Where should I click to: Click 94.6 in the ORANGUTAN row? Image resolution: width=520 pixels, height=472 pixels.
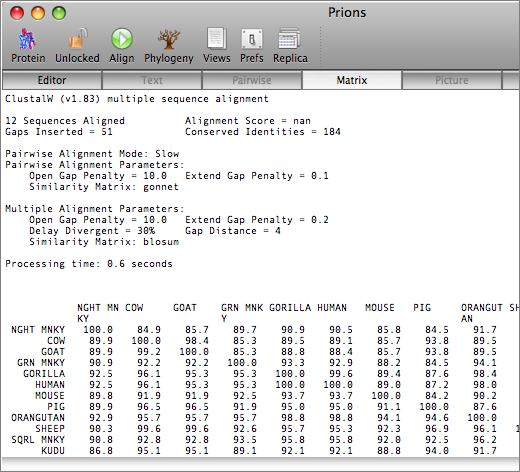point(437,418)
